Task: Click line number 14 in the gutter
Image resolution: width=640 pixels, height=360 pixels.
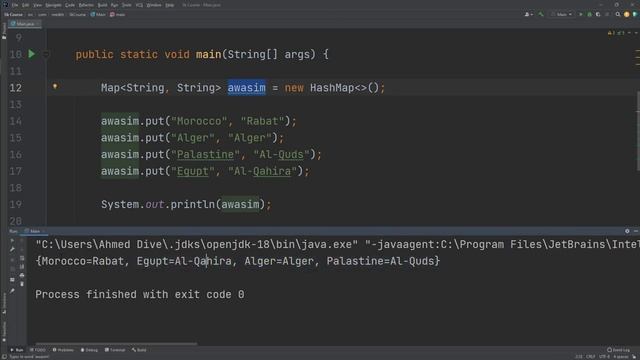Action: [16, 121]
